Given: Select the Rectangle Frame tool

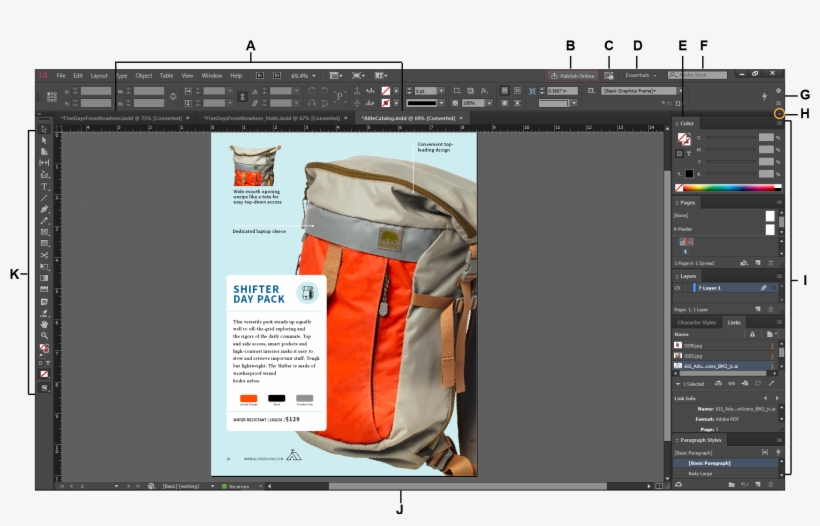Looking at the screenshot, I should click(x=44, y=232).
